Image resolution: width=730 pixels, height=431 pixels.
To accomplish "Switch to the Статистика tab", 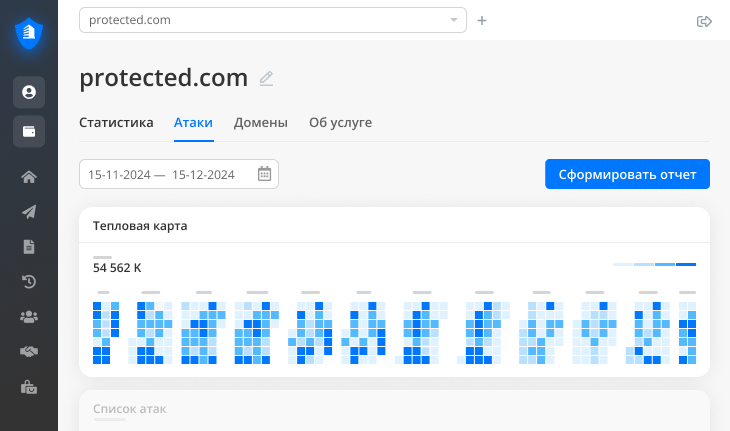I will [116, 123].
